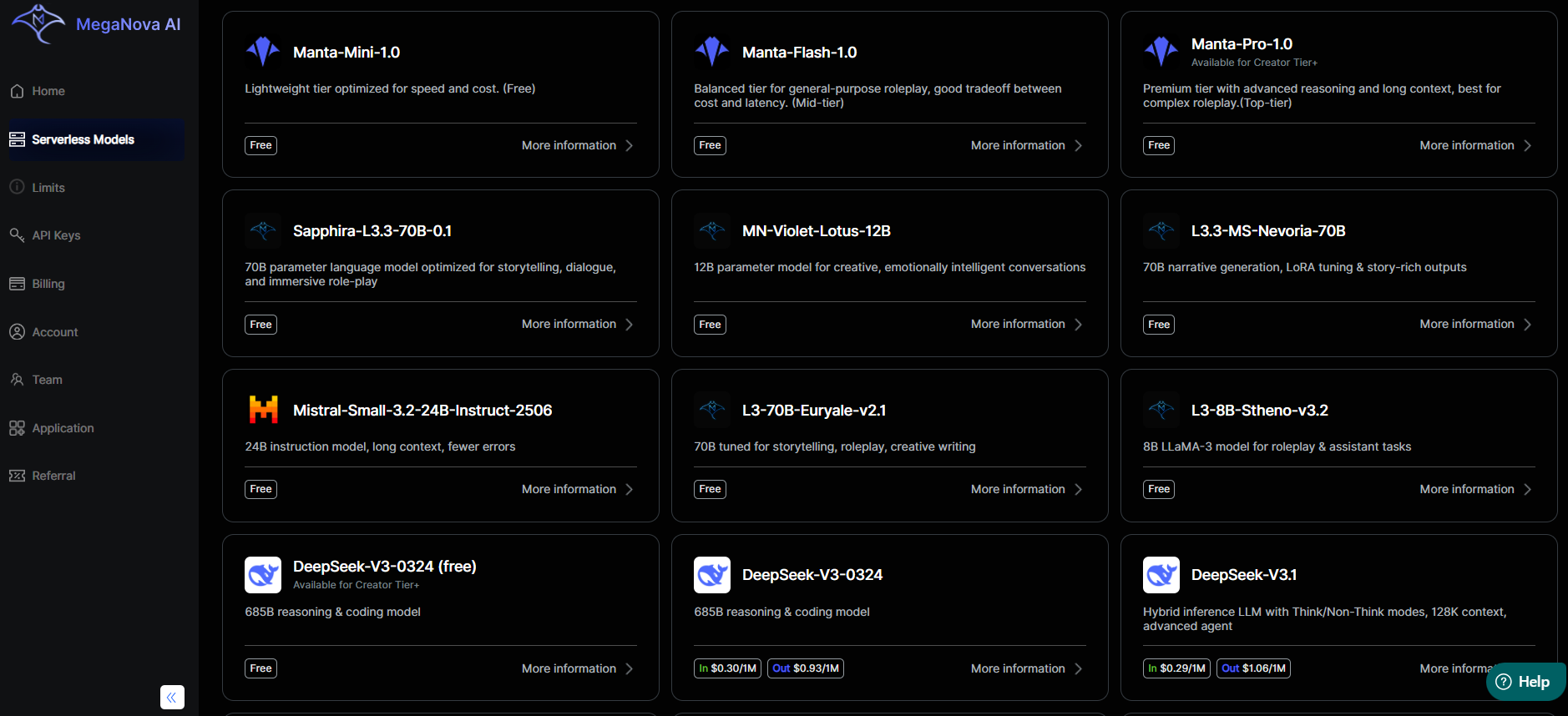Click the DeepSeek-V3.1 whale logo

[1161, 575]
